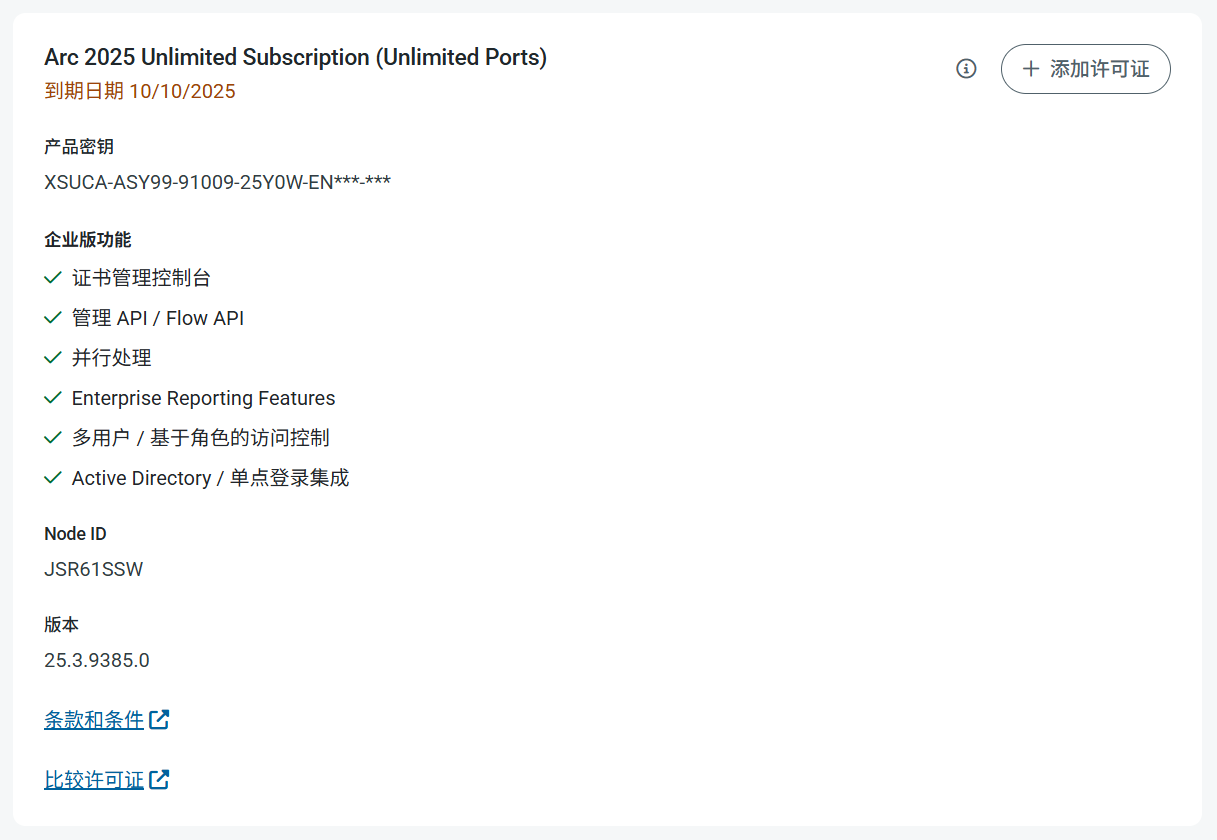Click the checkmark beside 管理 API / Flow API
The width and height of the screenshot is (1217, 840).
click(x=54, y=318)
